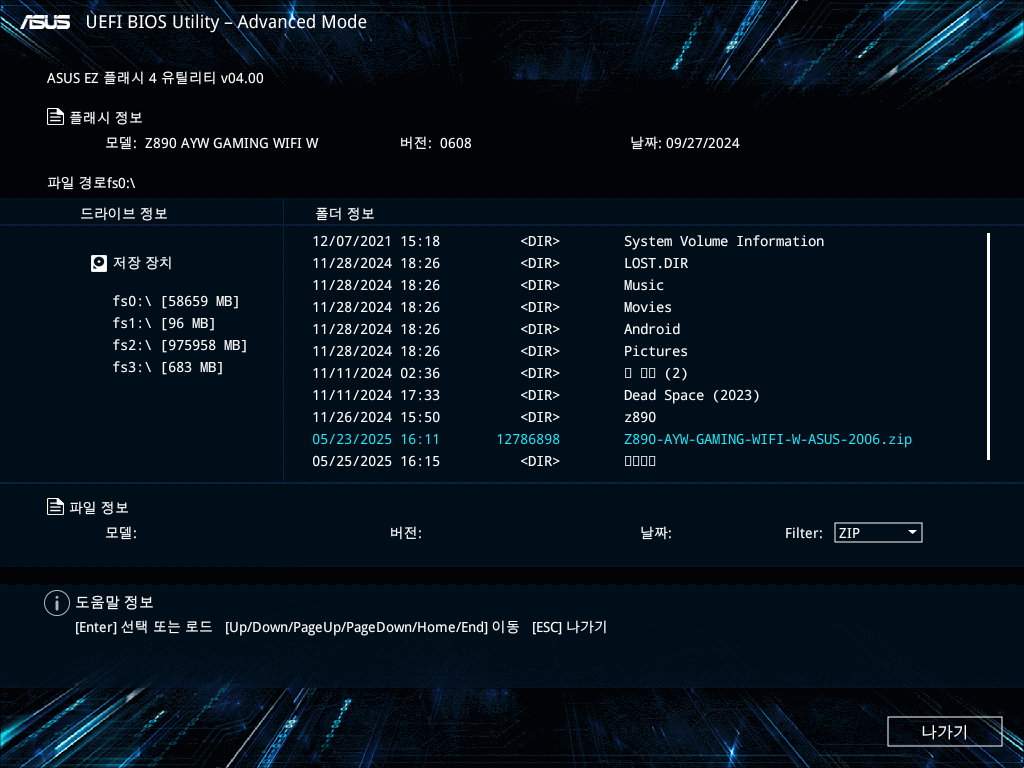Image resolution: width=1024 pixels, height=768 pixels.
Task: Select drive fs0:\ [58659 MB]
Action: [176, 301]
